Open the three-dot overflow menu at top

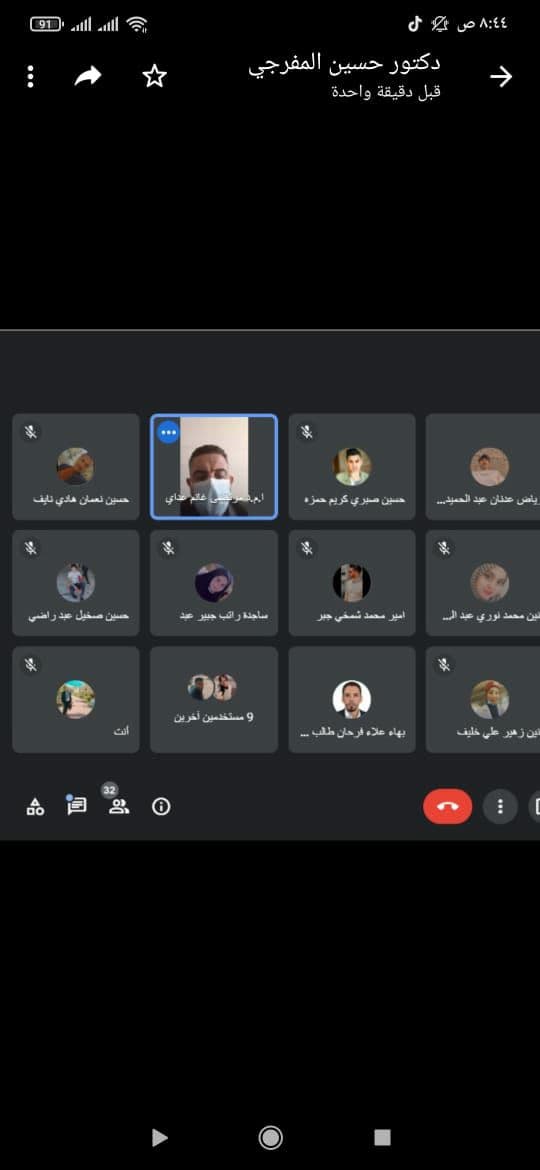(x=30, y=76)
